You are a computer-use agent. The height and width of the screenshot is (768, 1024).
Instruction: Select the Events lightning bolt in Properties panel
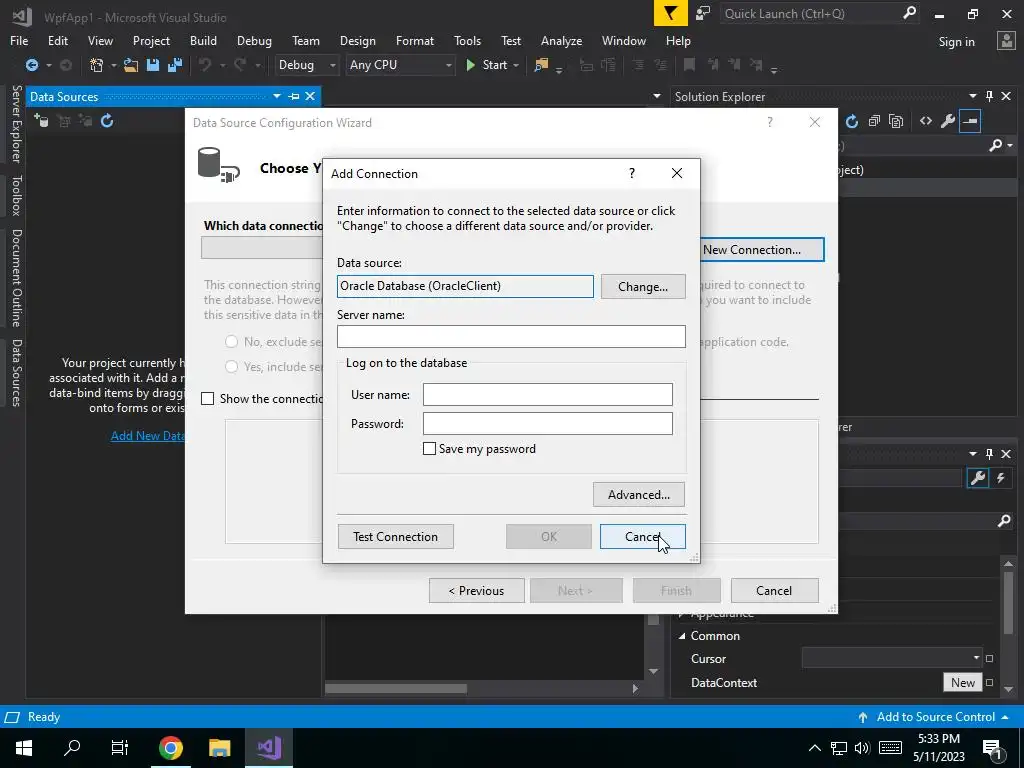point(1000,478)
